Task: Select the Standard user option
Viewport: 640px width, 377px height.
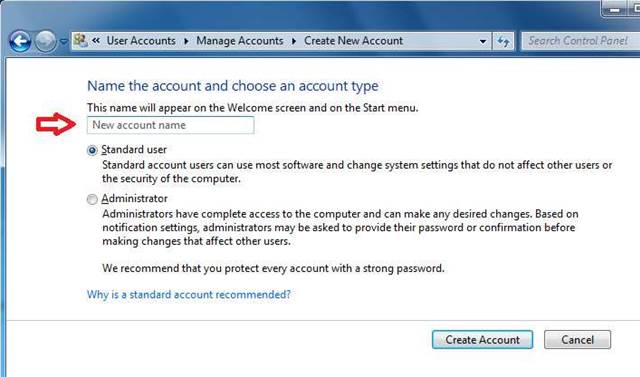Action: click(x=92, y=151)
